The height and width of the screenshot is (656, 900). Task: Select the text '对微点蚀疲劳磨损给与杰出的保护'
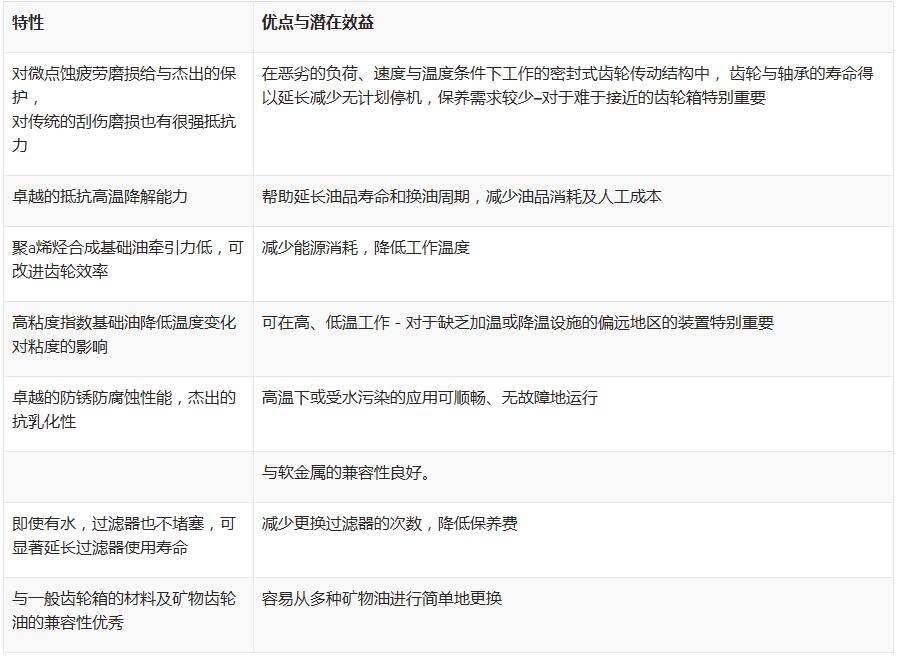(x=124, y=85)
